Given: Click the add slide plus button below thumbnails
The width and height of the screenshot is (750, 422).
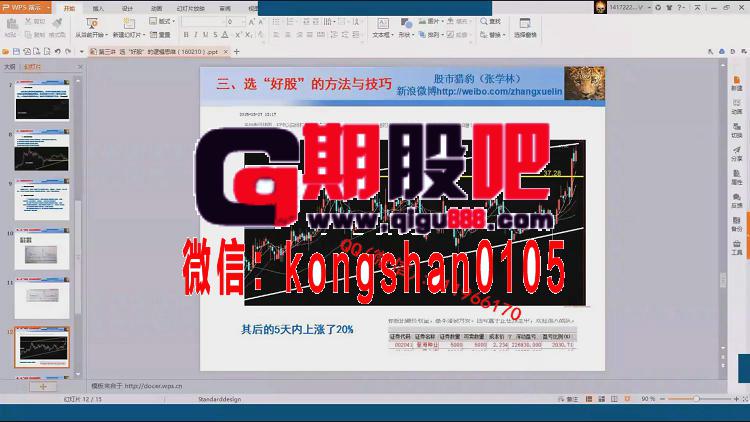Looking at the screenshot, I should tap(43, 386).
